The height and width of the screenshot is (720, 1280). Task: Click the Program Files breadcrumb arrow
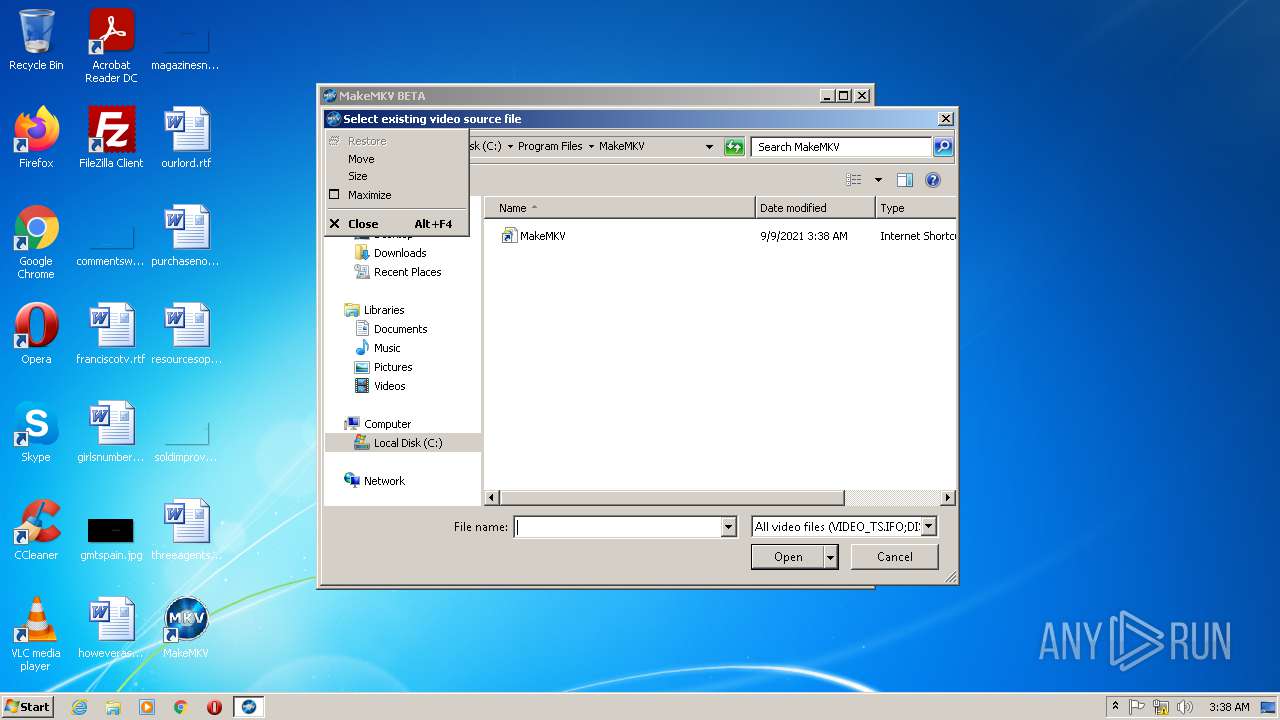click(590, 147)
